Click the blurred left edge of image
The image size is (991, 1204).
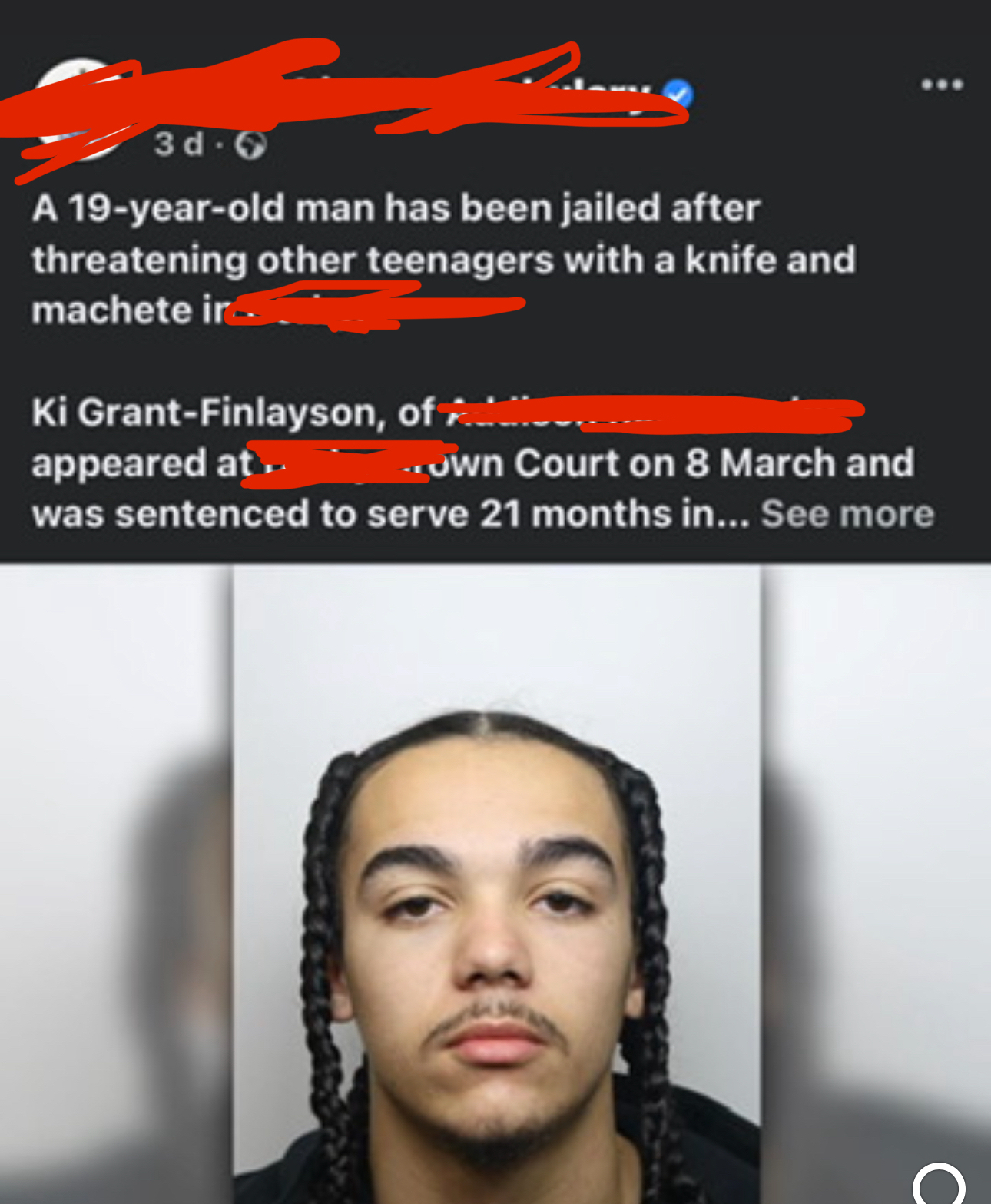[x=116, y=884]
